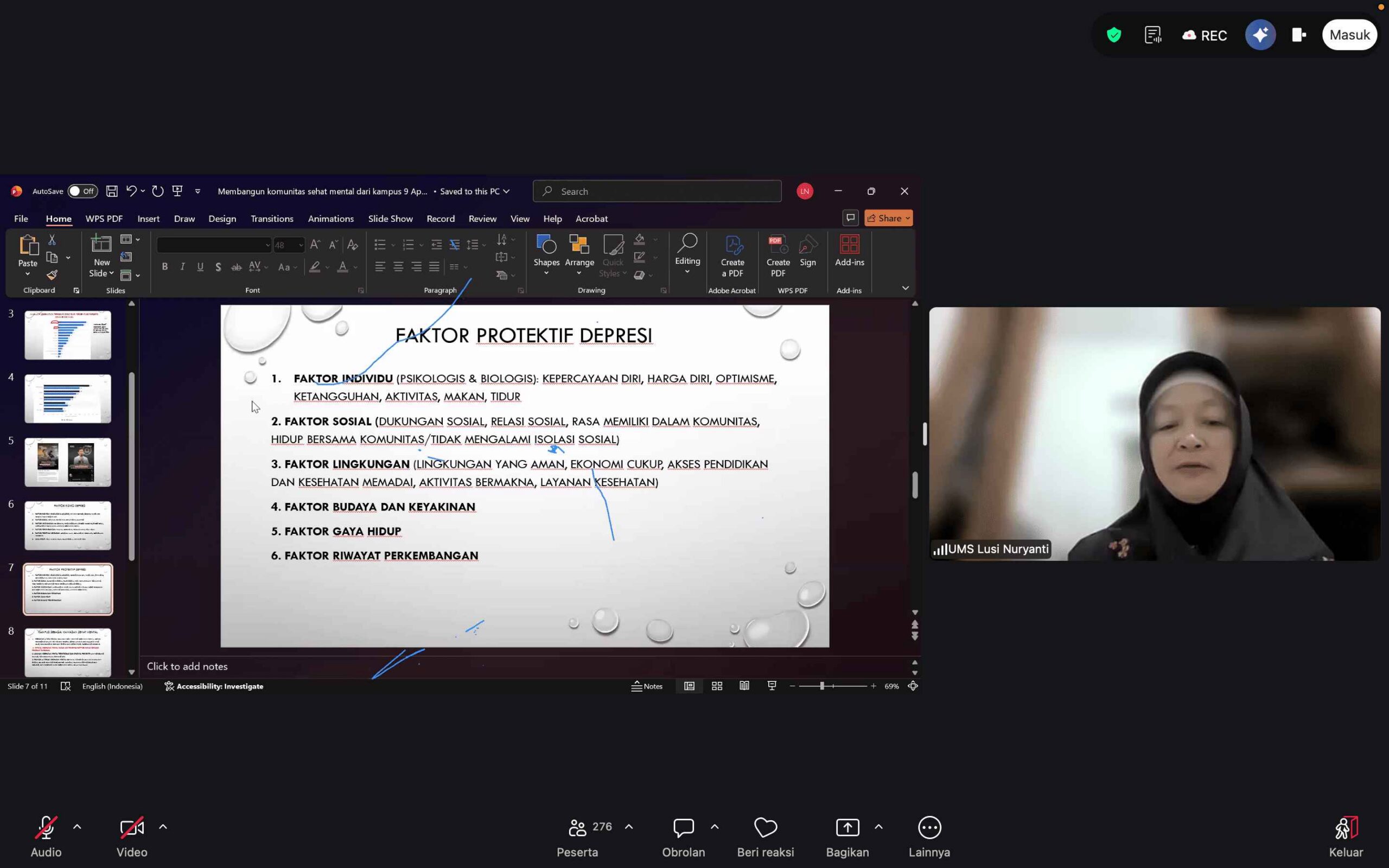
Task: Click Zoom AI Companion sparkle icon
Action: (x=1260, y=35)
